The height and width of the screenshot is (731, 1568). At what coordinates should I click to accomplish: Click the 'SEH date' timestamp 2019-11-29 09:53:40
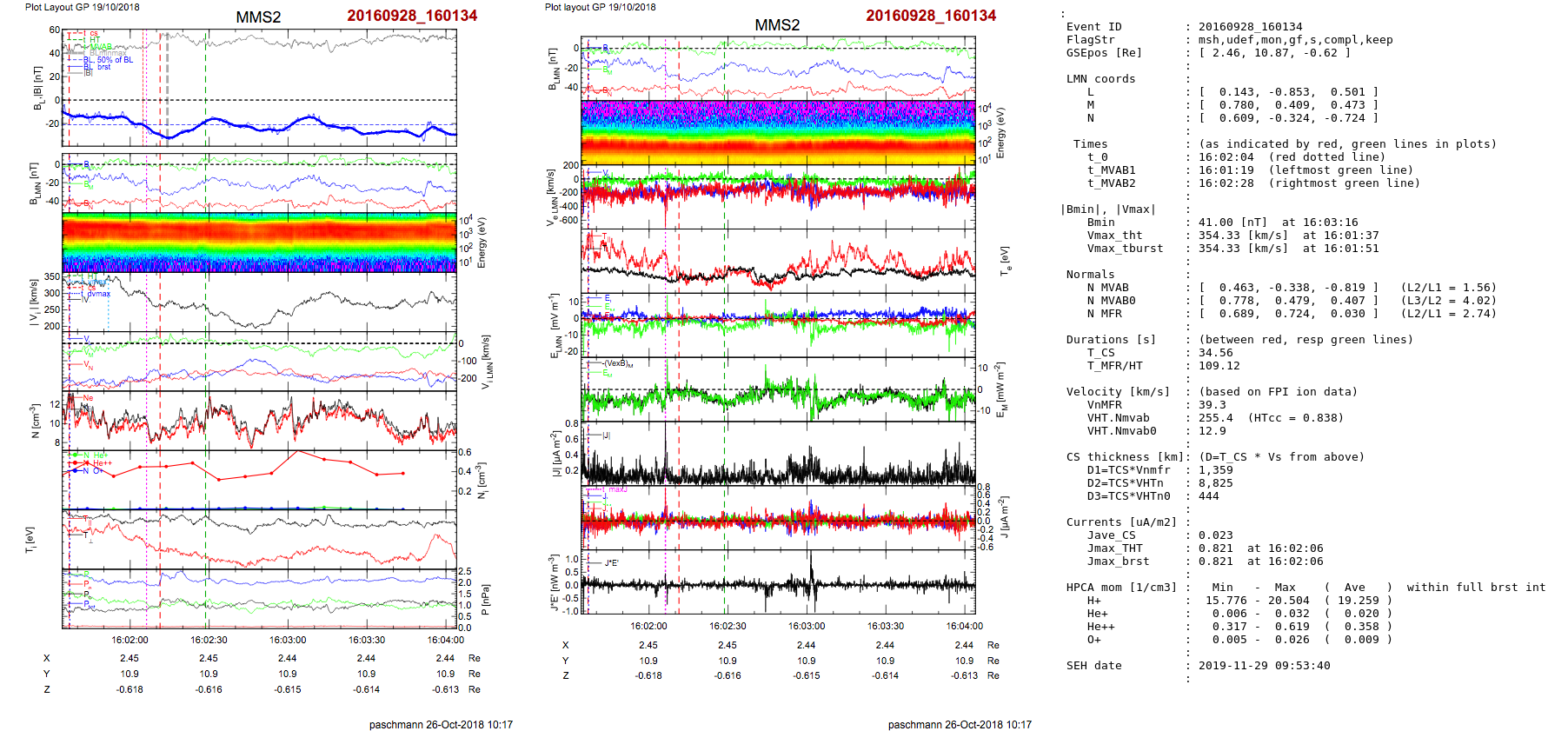click(1264, 666)
